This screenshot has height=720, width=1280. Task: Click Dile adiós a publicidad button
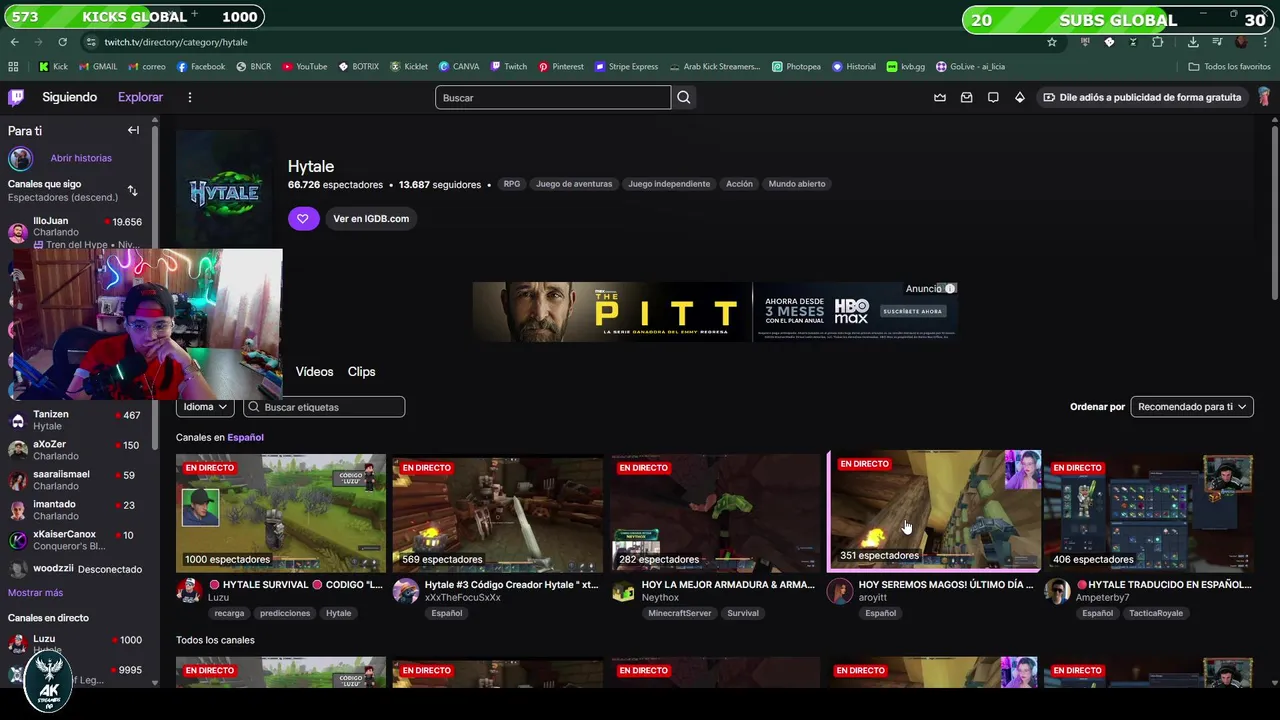tap(1141, 97)
